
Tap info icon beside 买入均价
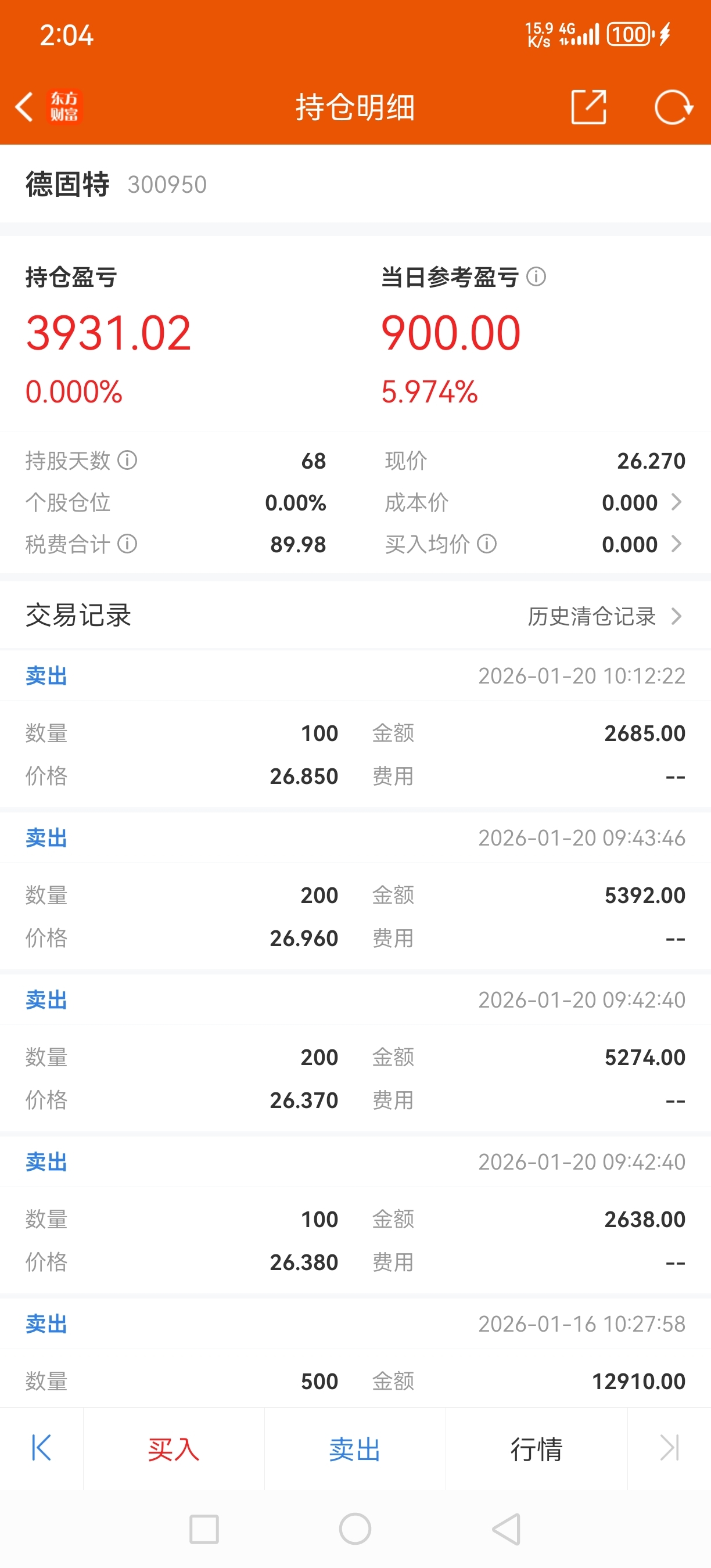(x=487, y=544)
